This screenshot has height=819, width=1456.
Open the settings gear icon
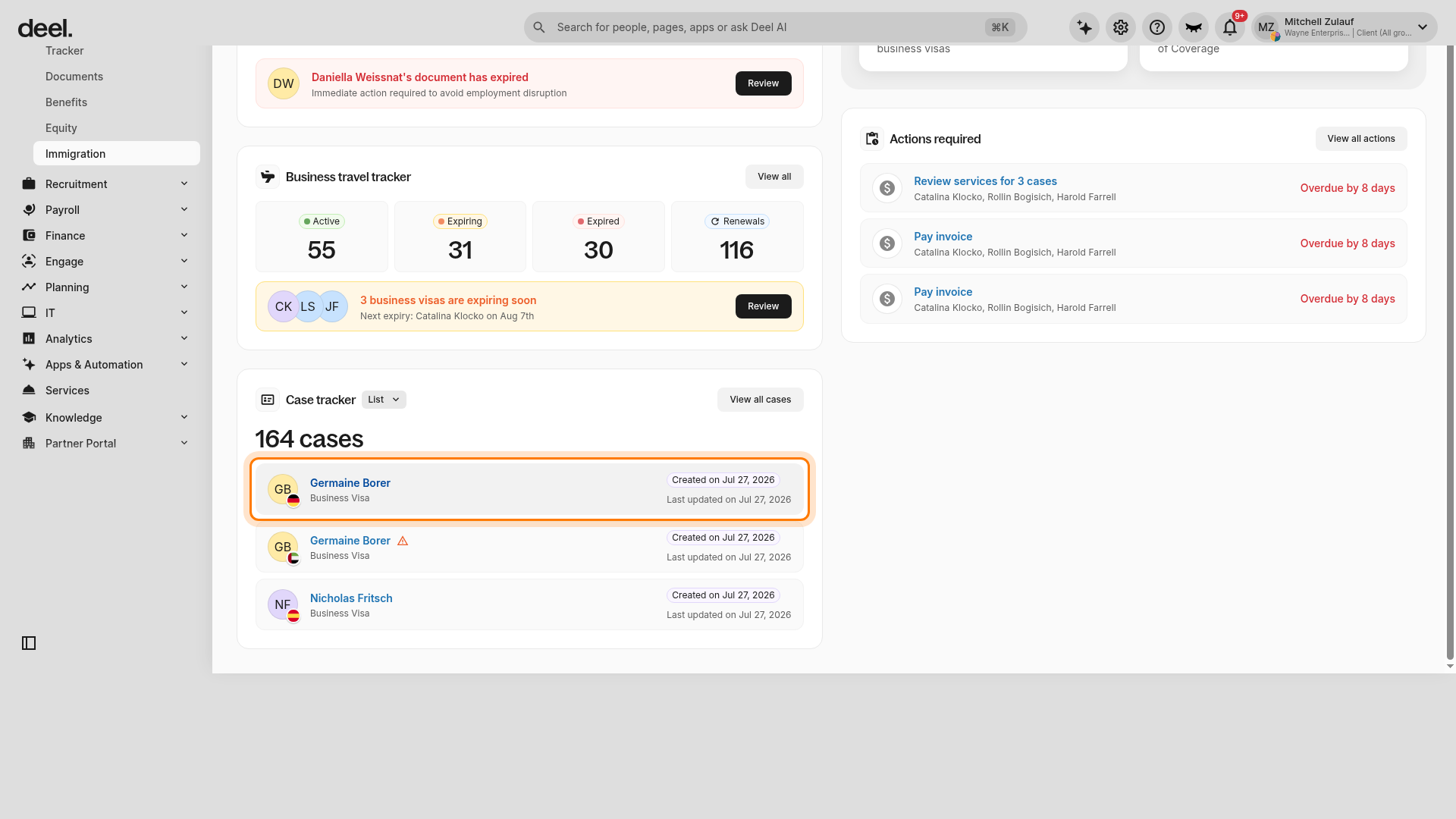click(x=1121, y=27)
